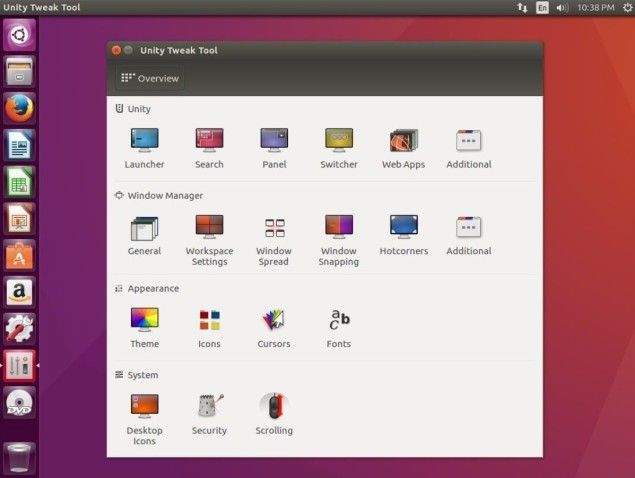The image size is (635, 478).
Task: Open Additional under Window Manager section
Action: point(469,227)
